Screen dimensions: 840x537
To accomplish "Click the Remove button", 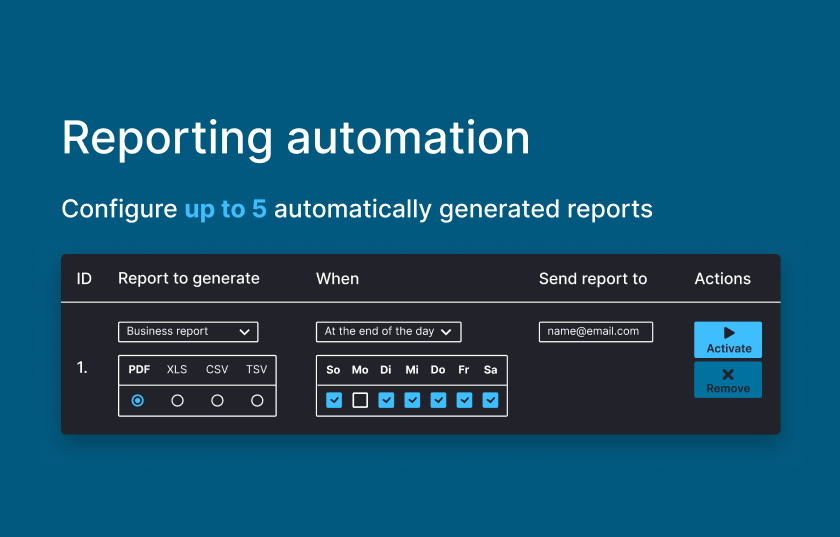I will click(x=728, y=380).
